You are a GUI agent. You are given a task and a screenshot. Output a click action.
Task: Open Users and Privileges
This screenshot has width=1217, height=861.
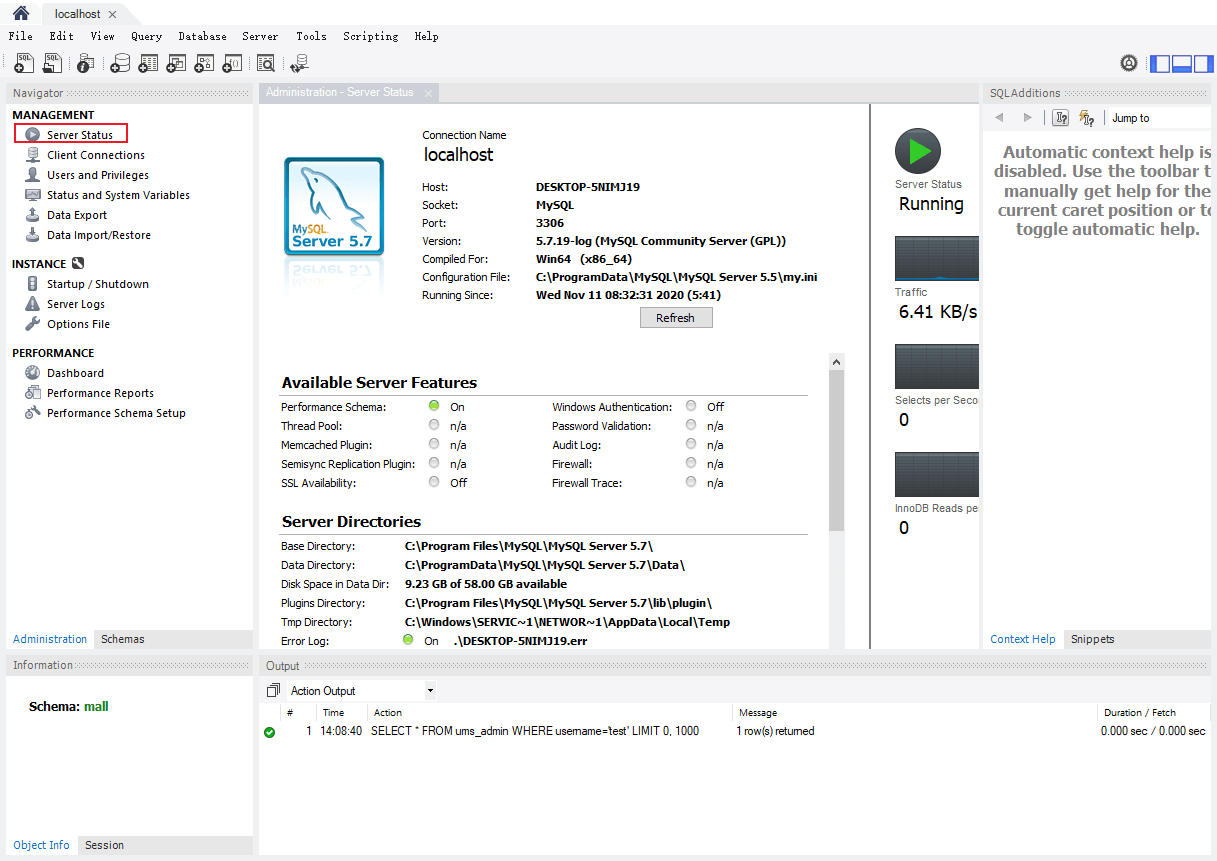[98, 175]
